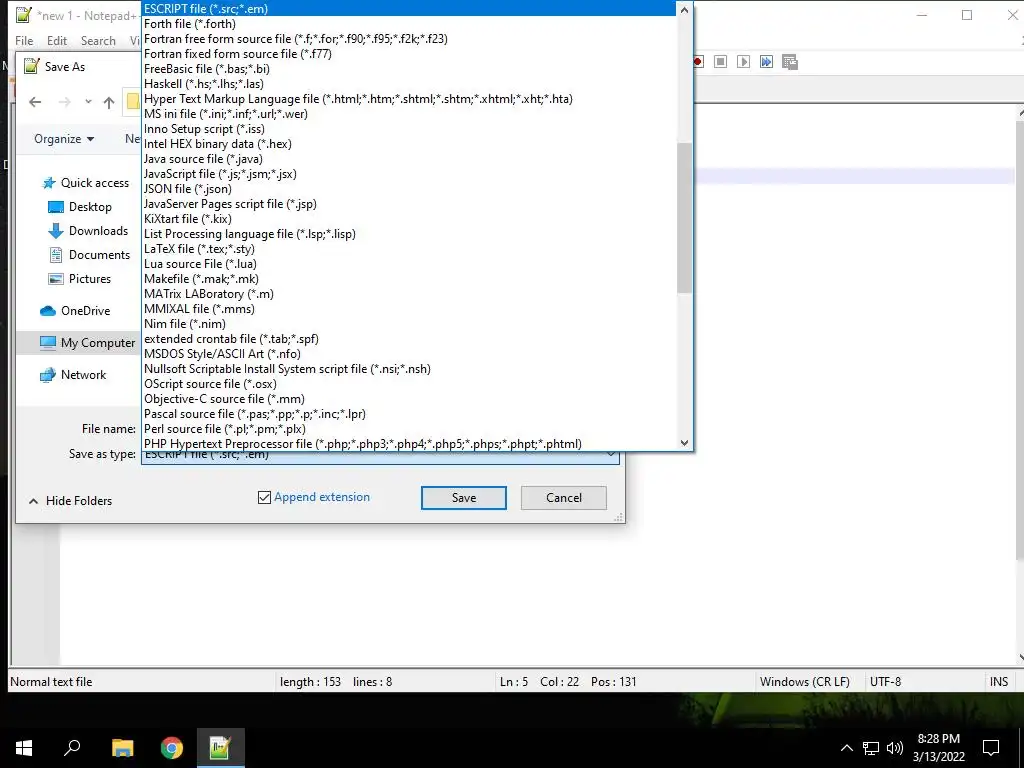This screenshot has width=1024, height=768.
Task: Cancel the Save As dialog
Action: pos(564,498)
